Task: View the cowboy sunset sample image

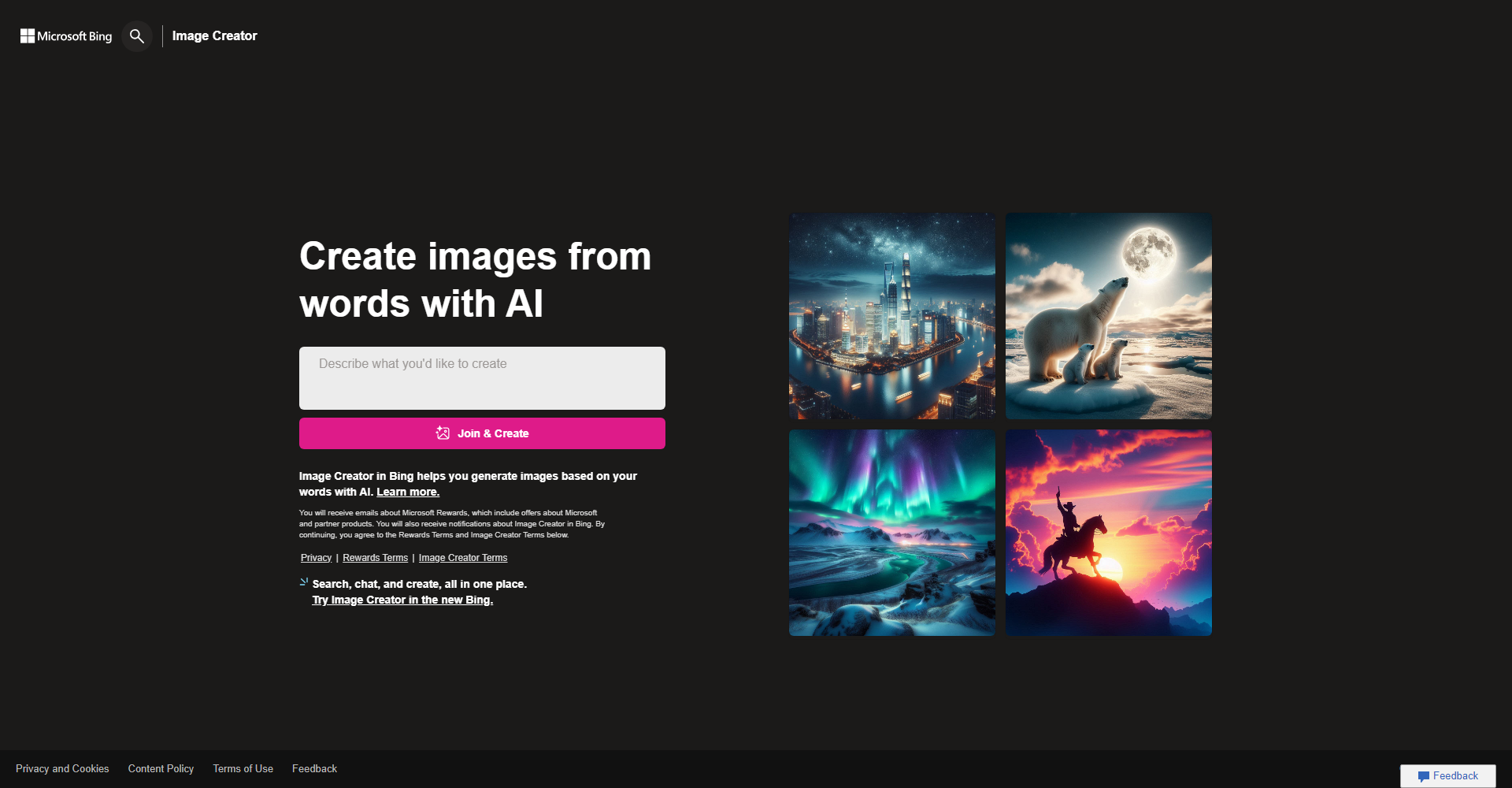Action: (1108, 533)
